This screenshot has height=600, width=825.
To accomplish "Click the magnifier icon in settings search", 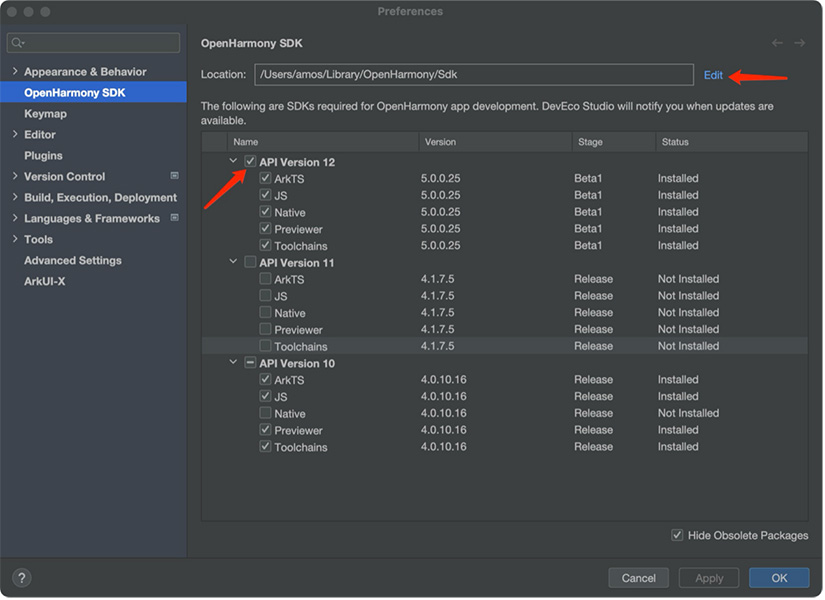I will click(18, 43).
